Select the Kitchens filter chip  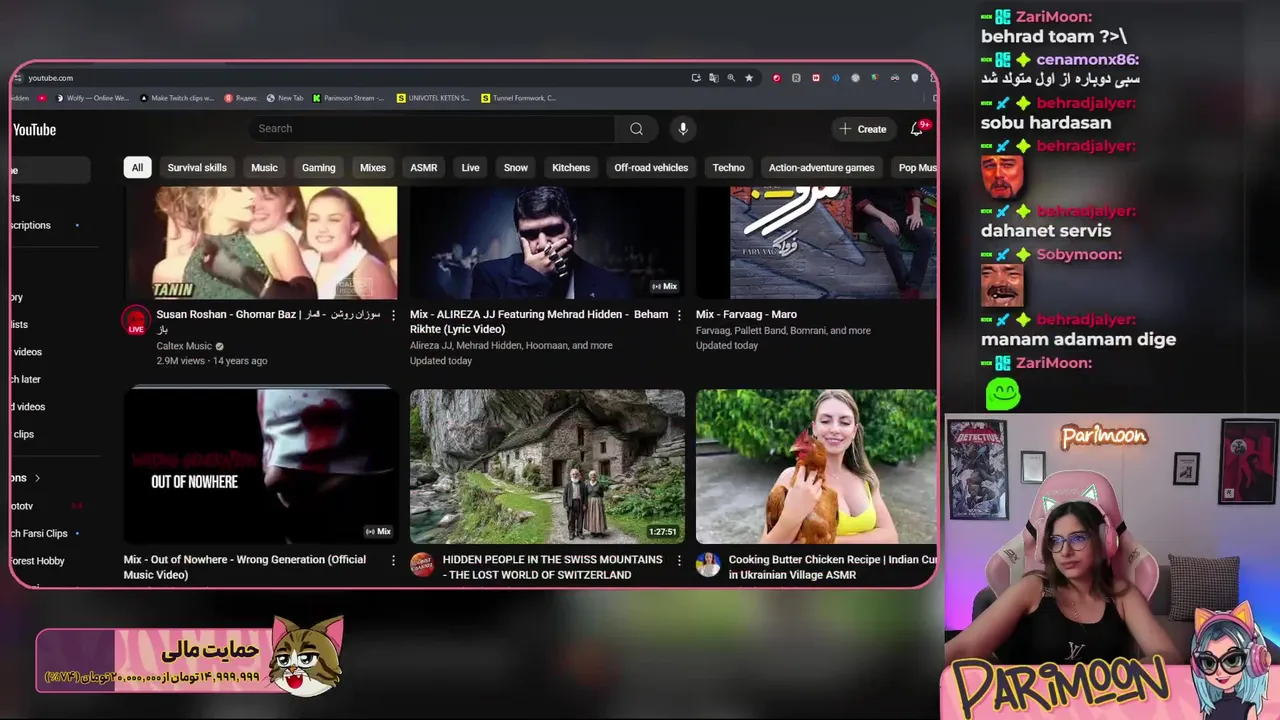coord(571,168)
